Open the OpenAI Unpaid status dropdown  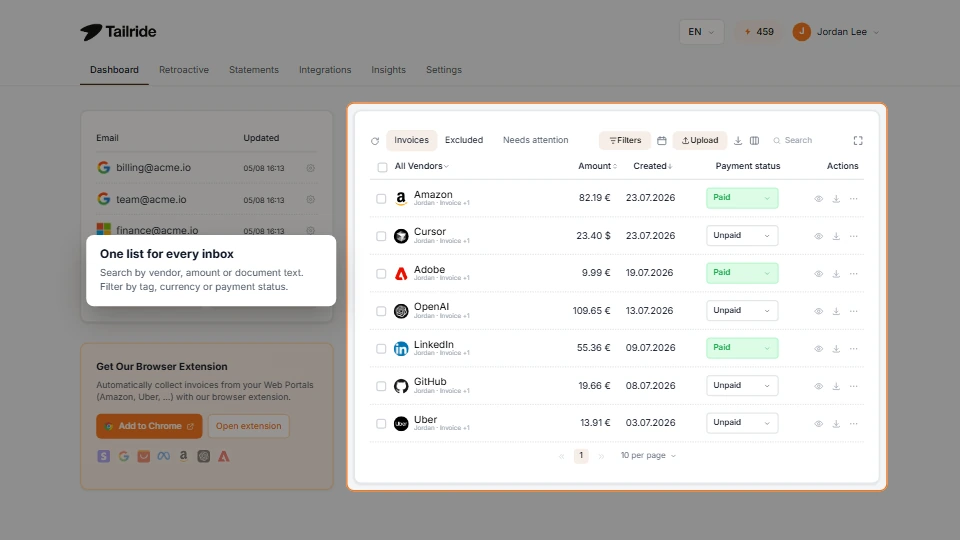pos(742,310)
